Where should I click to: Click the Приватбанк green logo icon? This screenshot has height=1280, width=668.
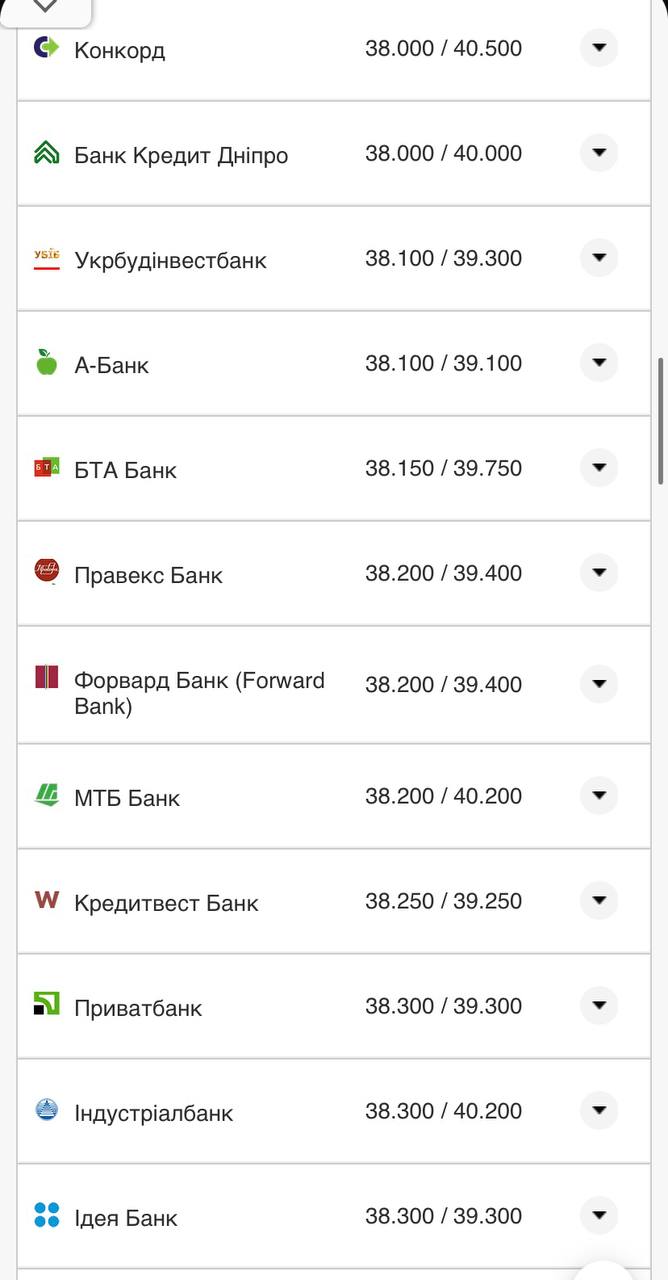[x=47, y=1004]
